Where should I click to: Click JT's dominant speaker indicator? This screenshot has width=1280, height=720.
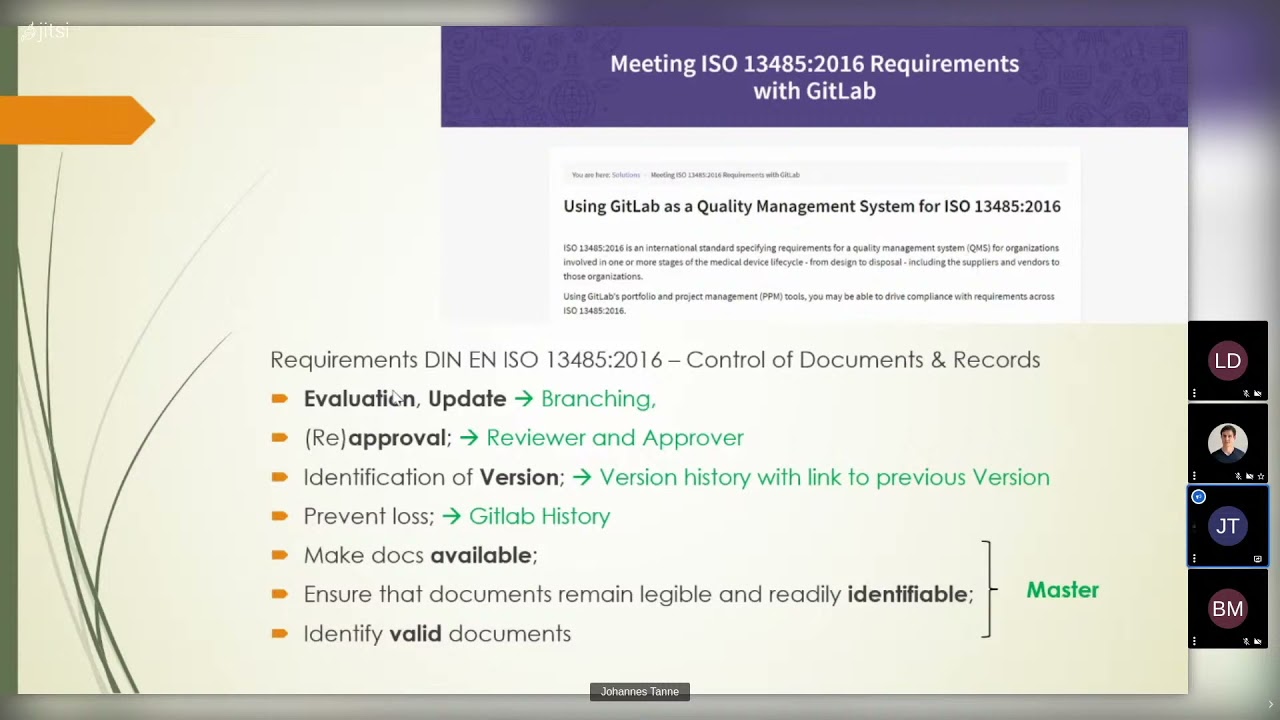[1198, 497]
